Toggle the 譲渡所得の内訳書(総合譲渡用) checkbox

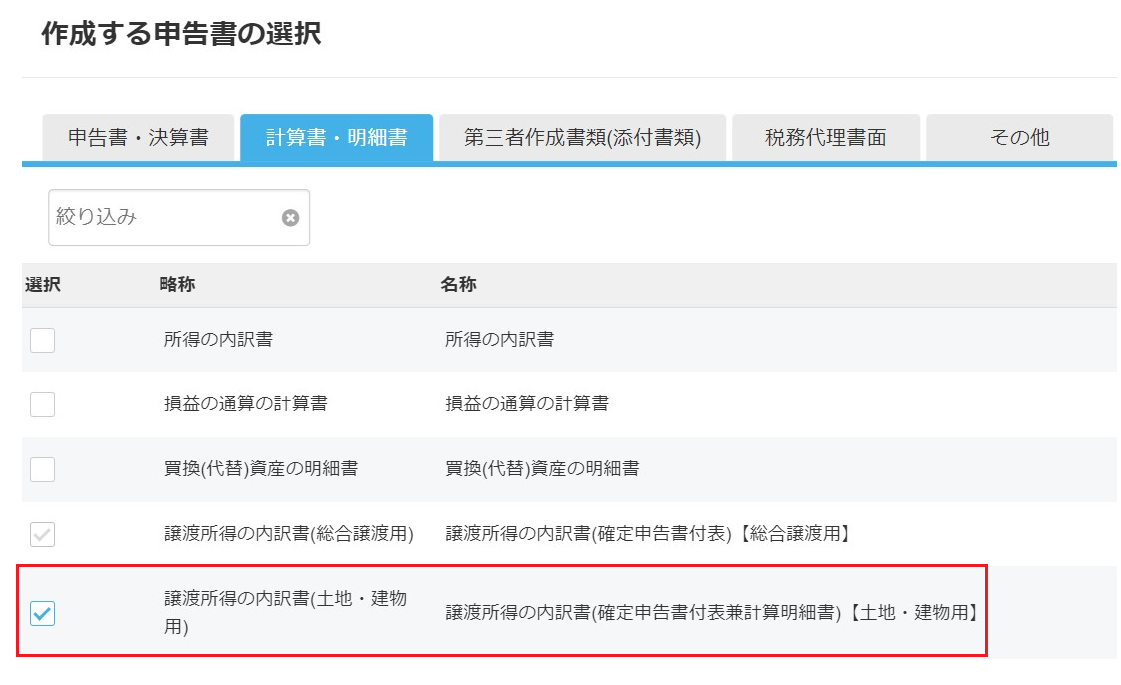click(42, 534)
